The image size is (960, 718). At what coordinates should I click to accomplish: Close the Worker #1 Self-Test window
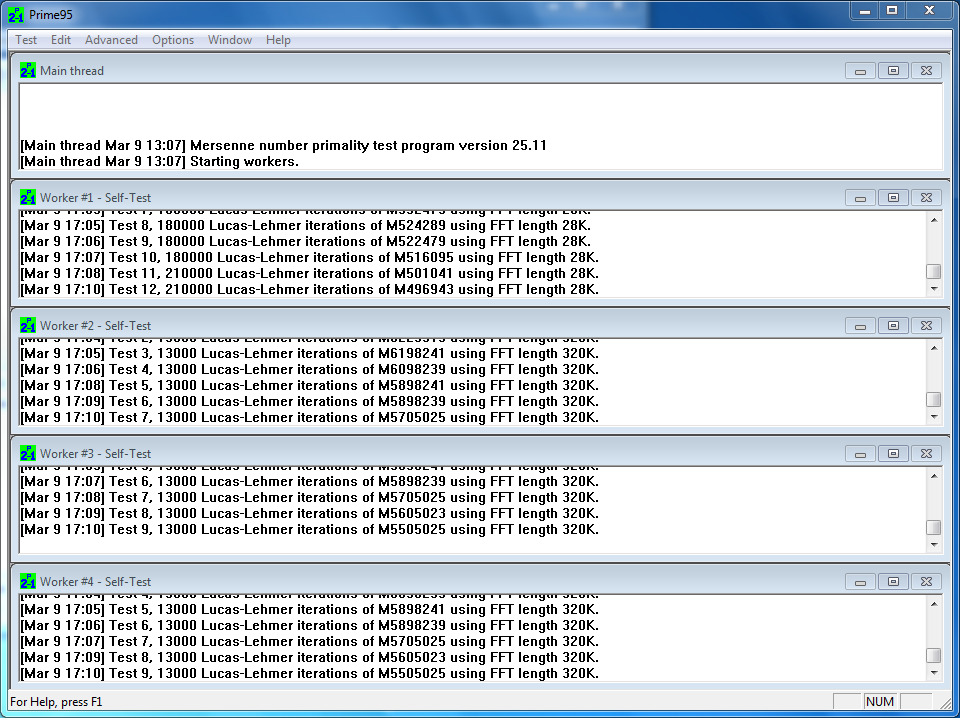926,198
